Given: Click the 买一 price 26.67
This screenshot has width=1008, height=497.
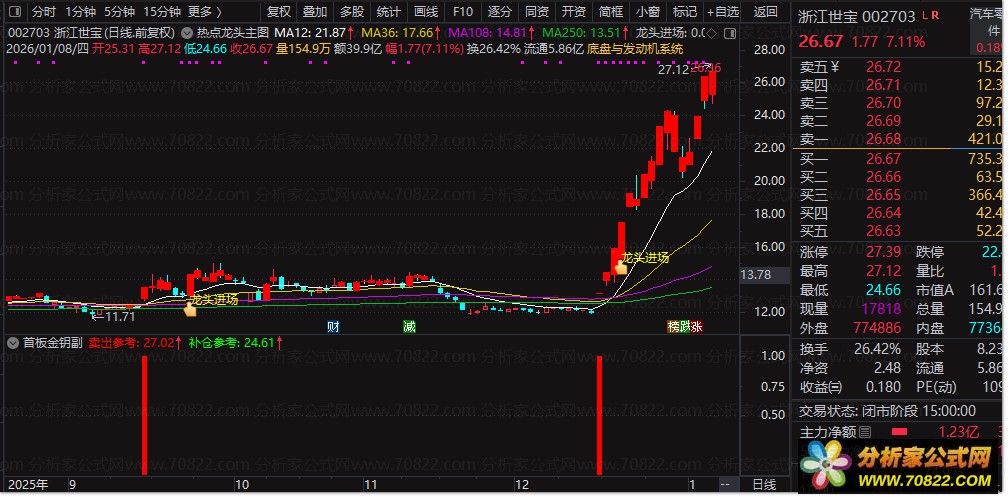Looking at the screenshot, I should (883, 158).
